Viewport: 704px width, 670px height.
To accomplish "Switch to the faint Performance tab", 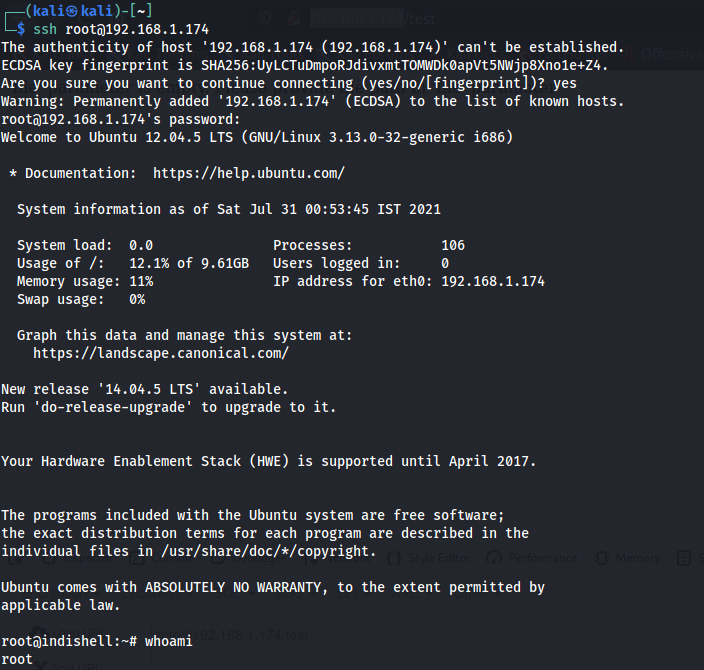I will click(x=542, y=558).
